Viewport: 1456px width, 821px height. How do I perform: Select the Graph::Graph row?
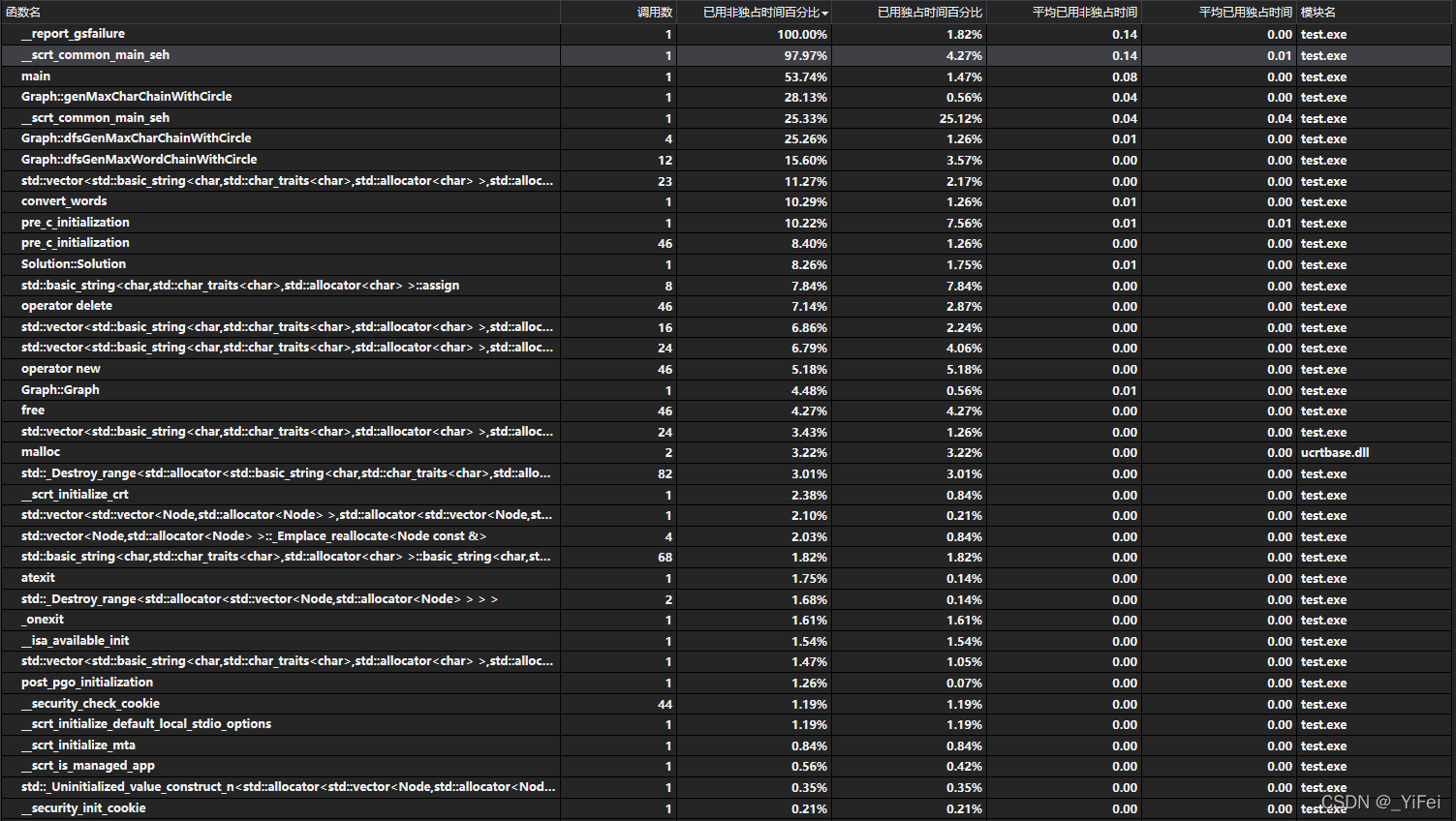point(728,390)
